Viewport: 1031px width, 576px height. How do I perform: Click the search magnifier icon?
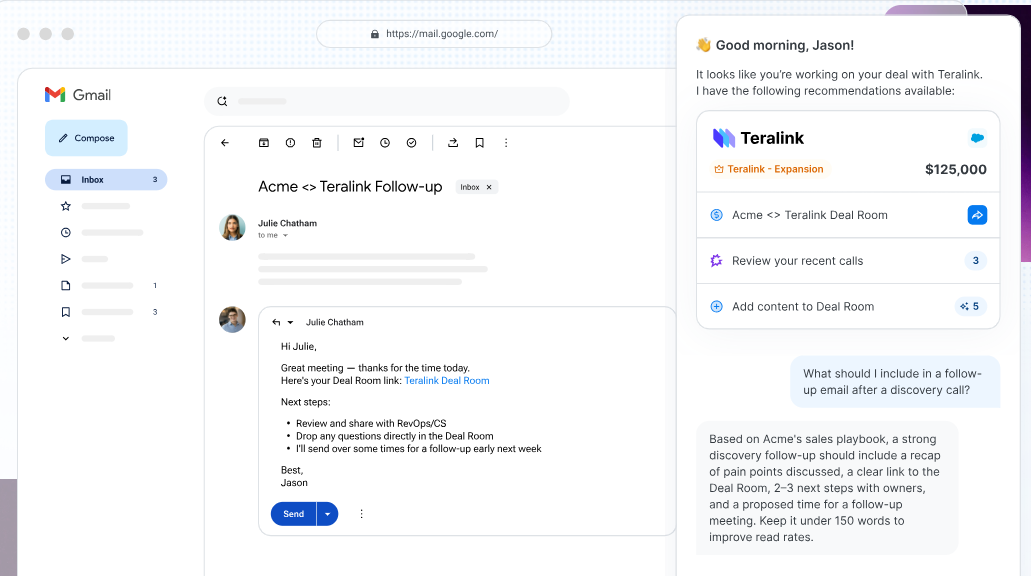(222, 101)
